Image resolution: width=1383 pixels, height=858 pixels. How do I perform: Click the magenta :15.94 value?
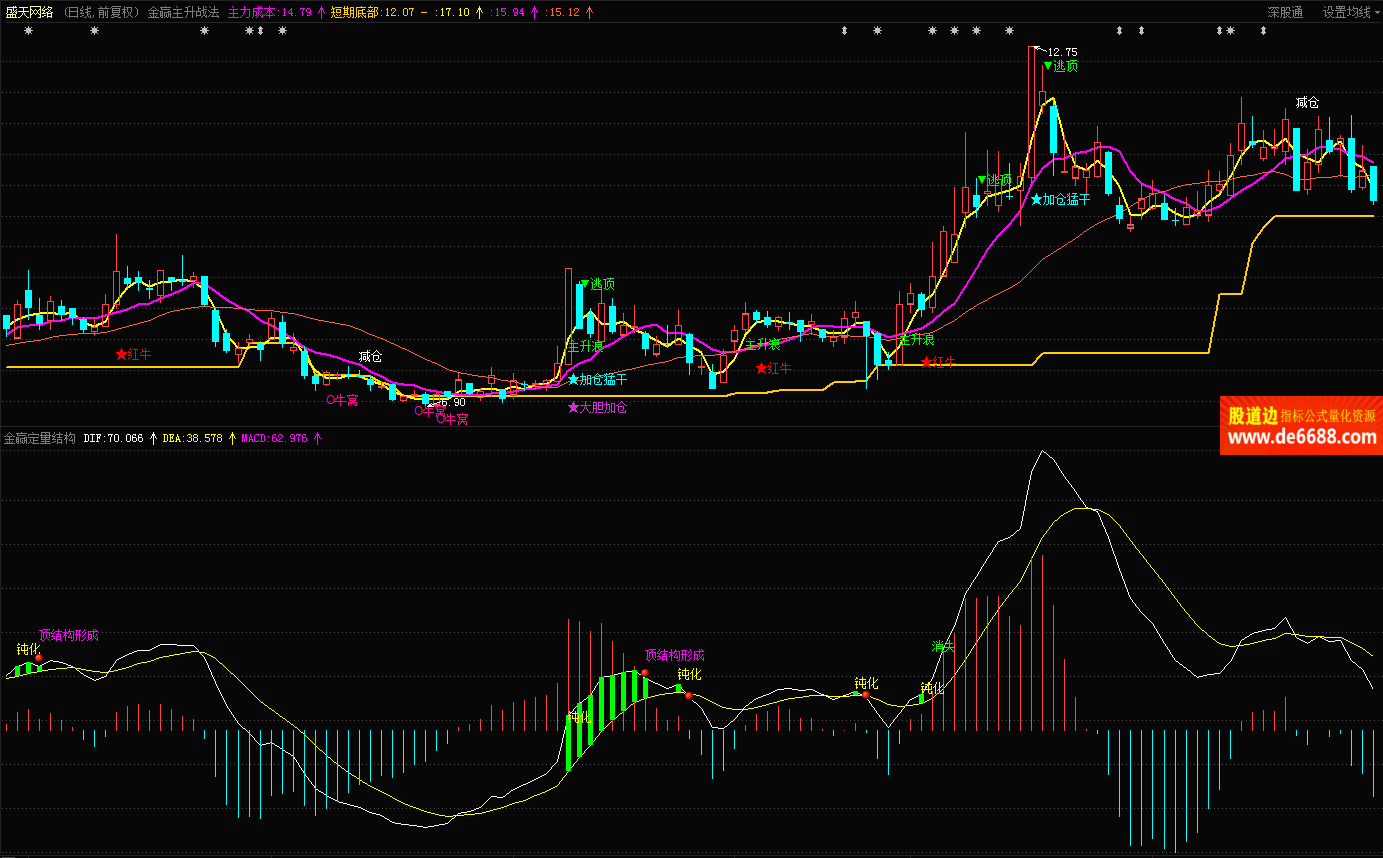pos(507,12)
